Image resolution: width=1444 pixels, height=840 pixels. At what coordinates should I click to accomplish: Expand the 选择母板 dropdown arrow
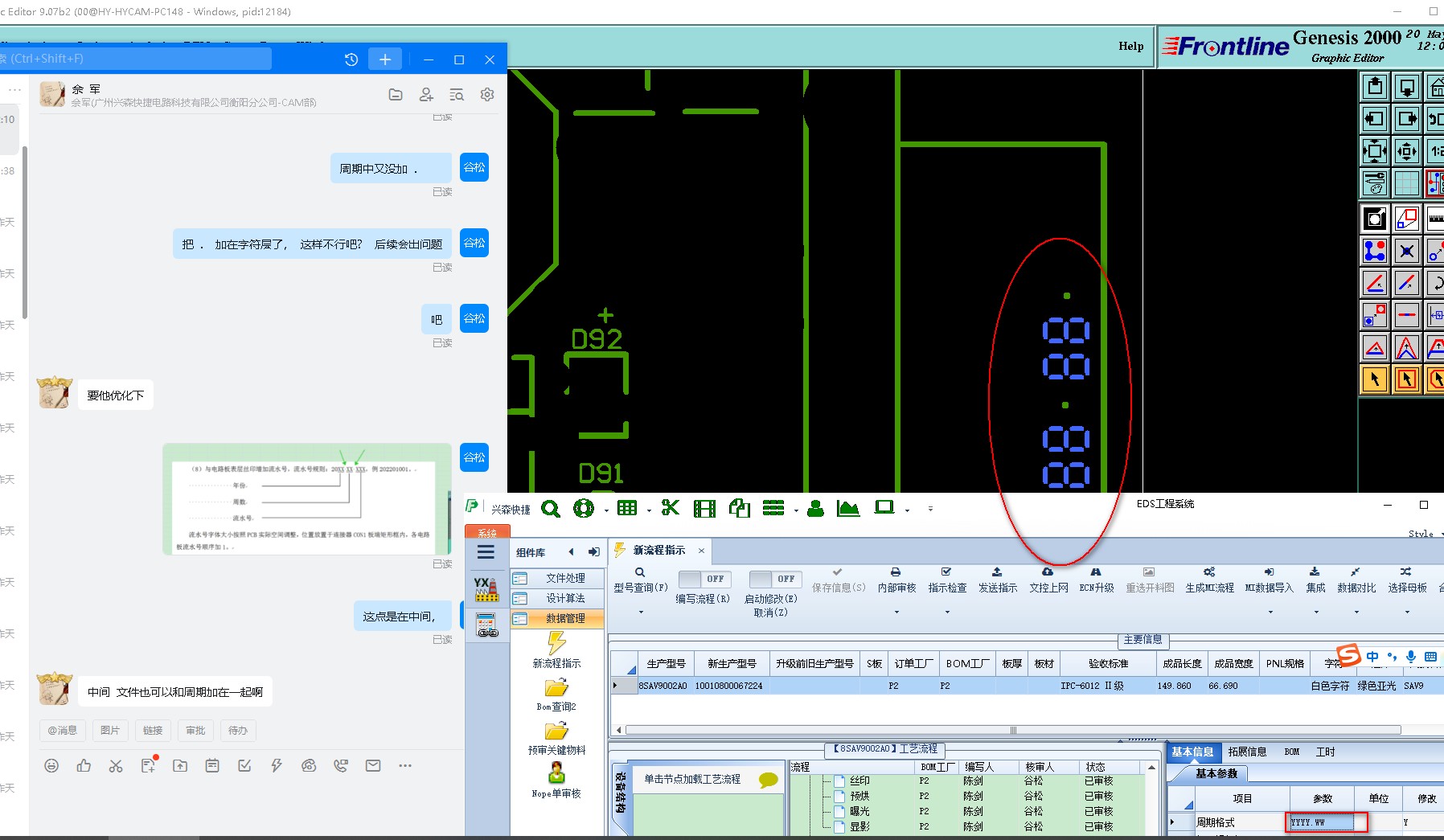[1407, 613]
